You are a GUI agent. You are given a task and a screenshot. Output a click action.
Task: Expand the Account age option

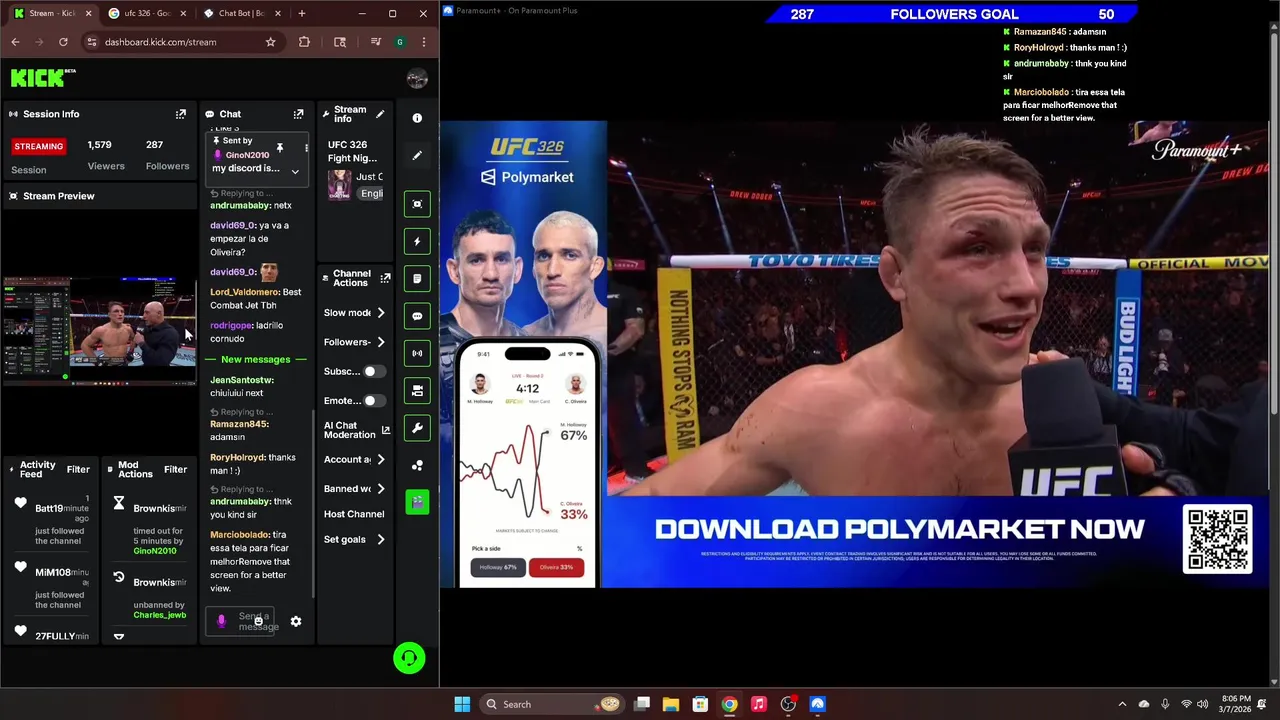click(380, 459)
